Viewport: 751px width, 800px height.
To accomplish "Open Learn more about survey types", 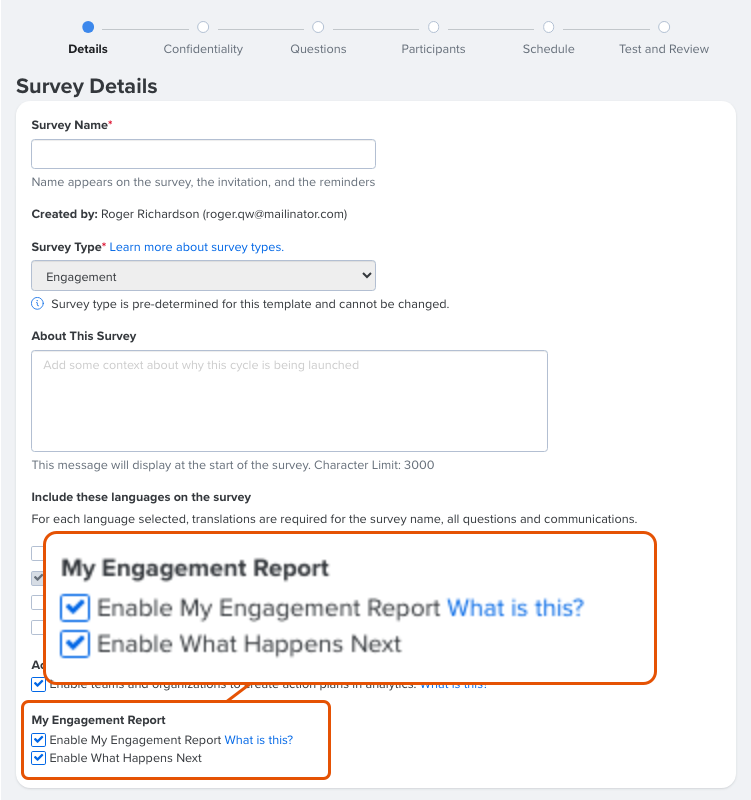I will pyautogui.click(x=196, y=247).
